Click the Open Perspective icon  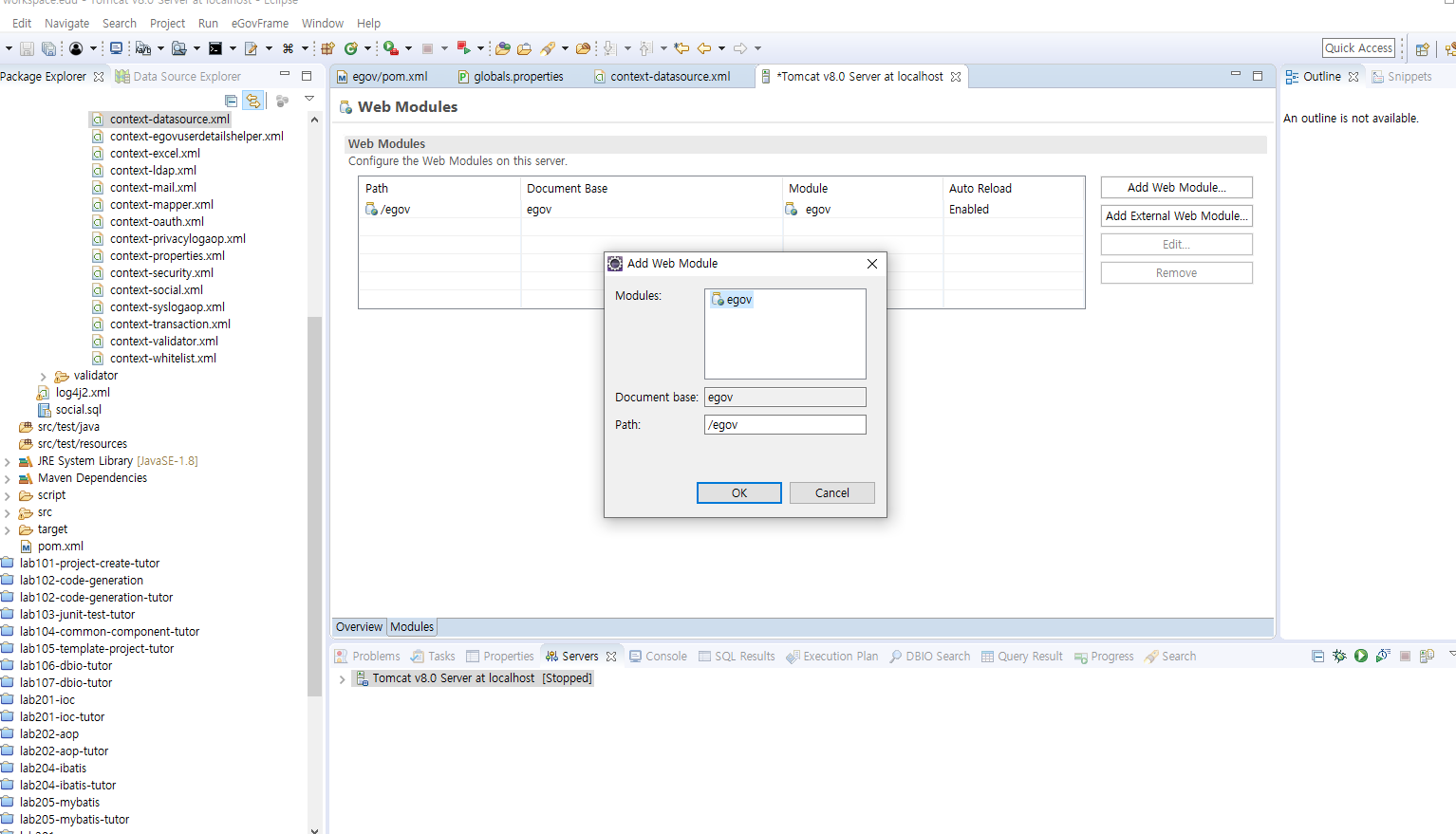pos(1422,49)
